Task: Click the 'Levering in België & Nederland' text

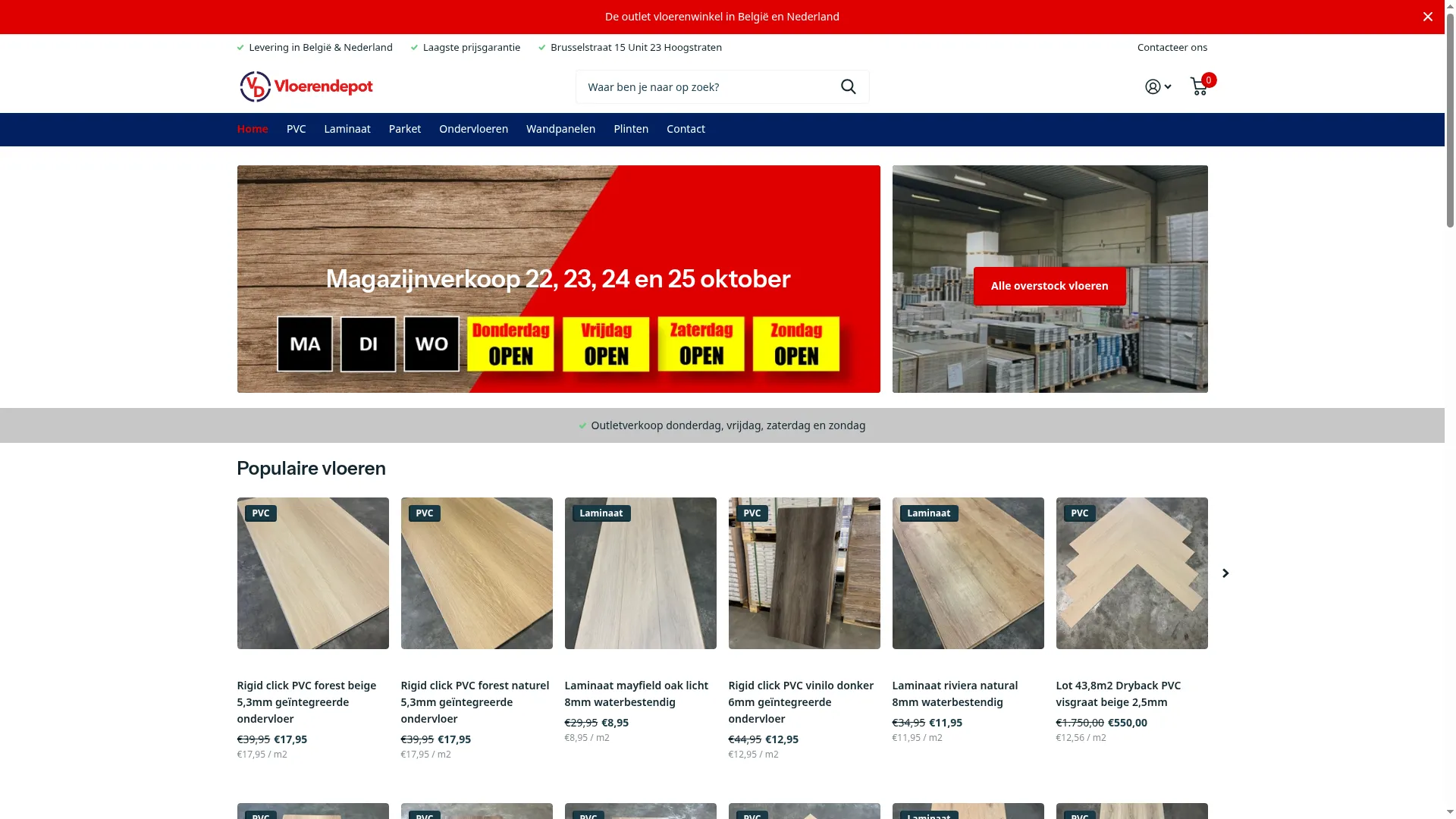Action: [320, 47]
